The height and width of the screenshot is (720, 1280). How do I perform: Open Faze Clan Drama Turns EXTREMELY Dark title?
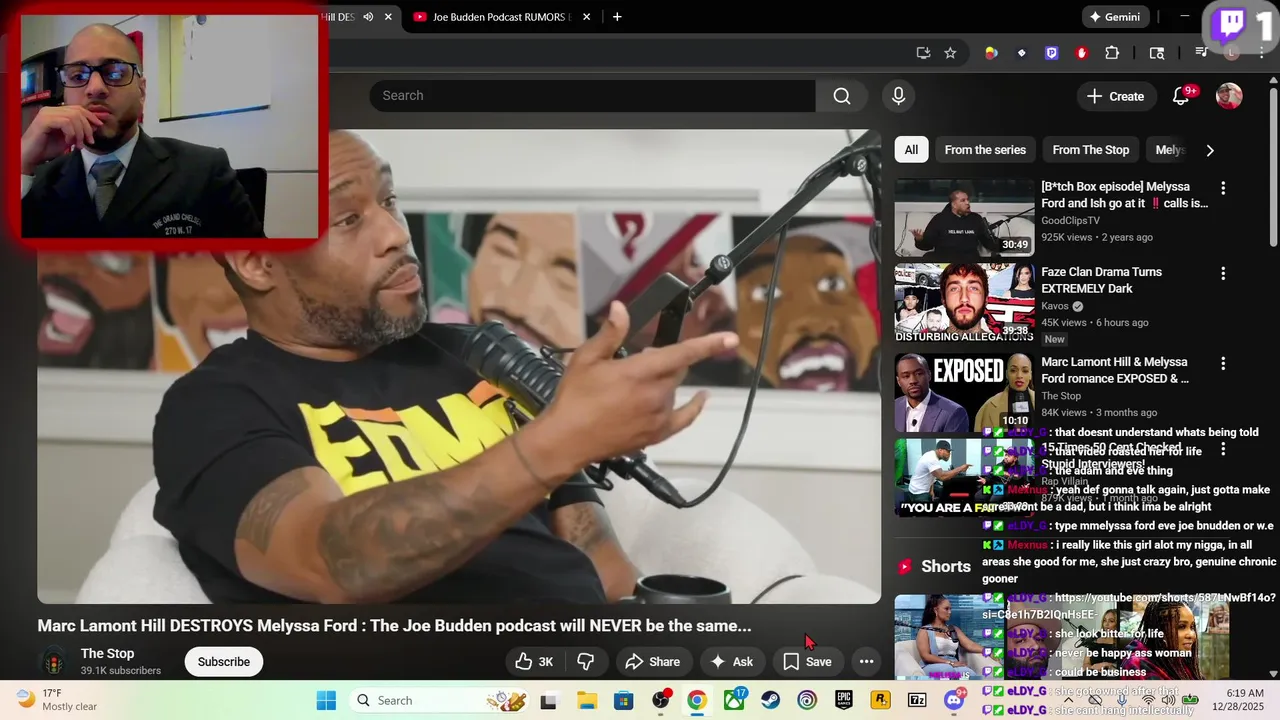[x=1101, y=280]
